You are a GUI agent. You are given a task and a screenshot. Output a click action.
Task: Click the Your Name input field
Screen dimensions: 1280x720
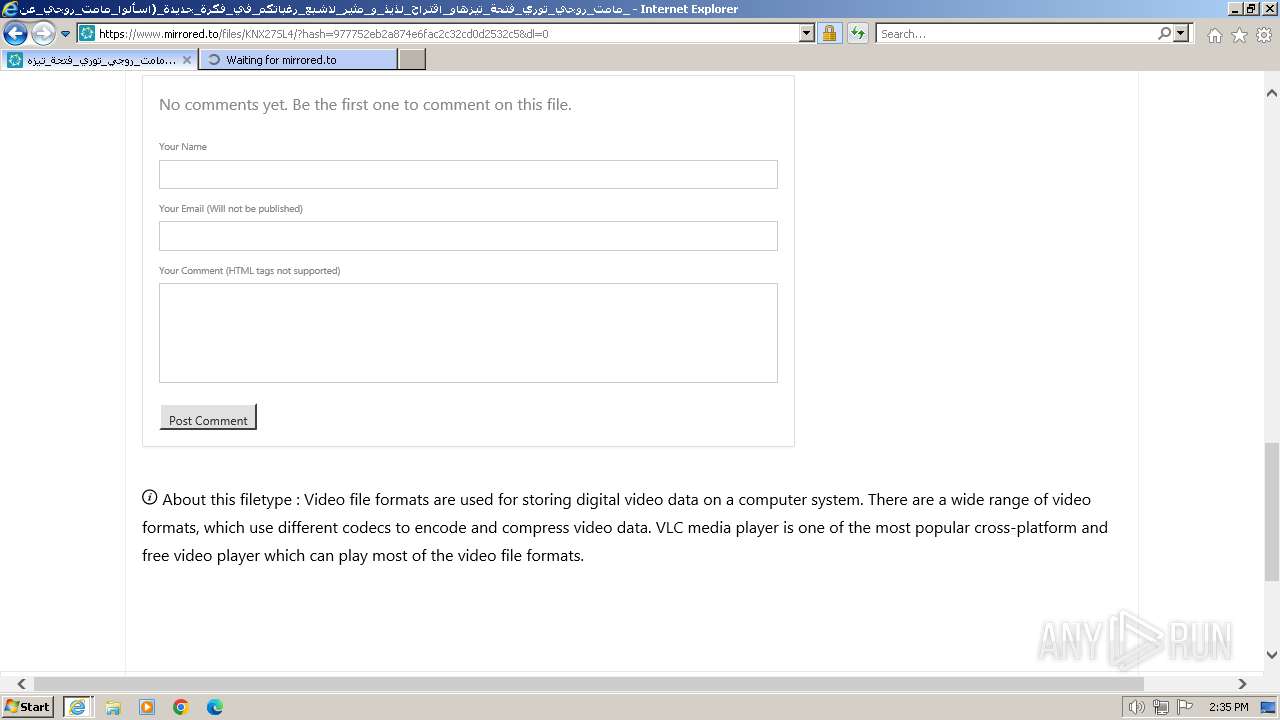pos(468,174)
